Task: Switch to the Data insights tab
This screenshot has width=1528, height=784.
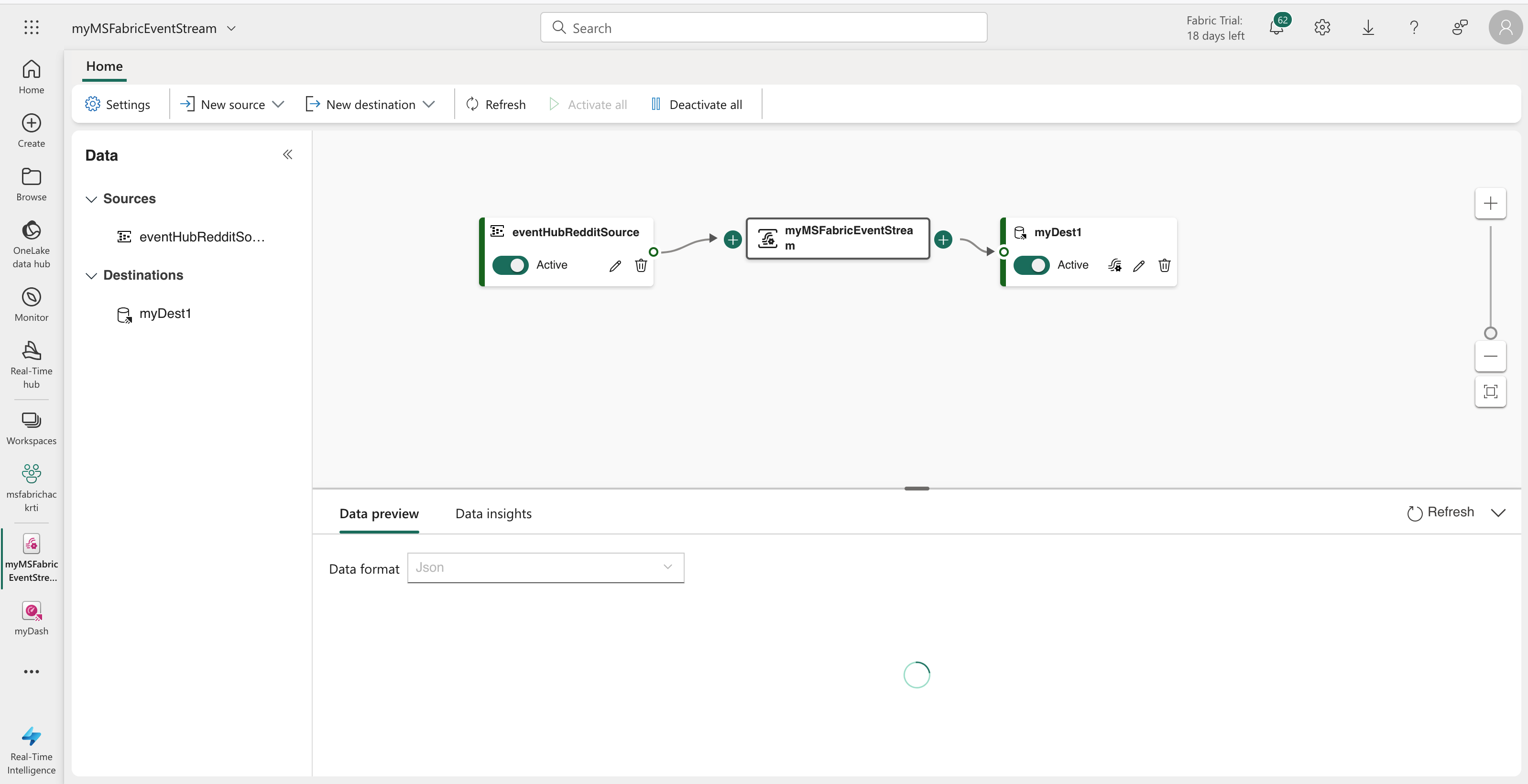Action: (493, 513)
